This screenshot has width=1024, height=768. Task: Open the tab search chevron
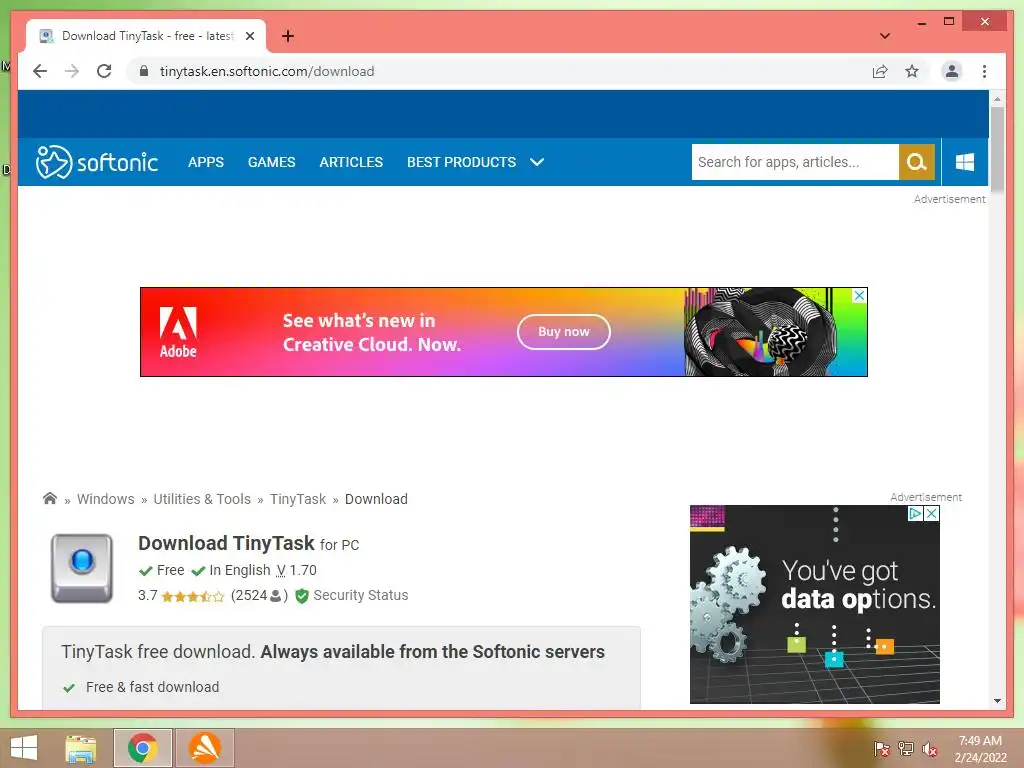[x=884, y=36]
